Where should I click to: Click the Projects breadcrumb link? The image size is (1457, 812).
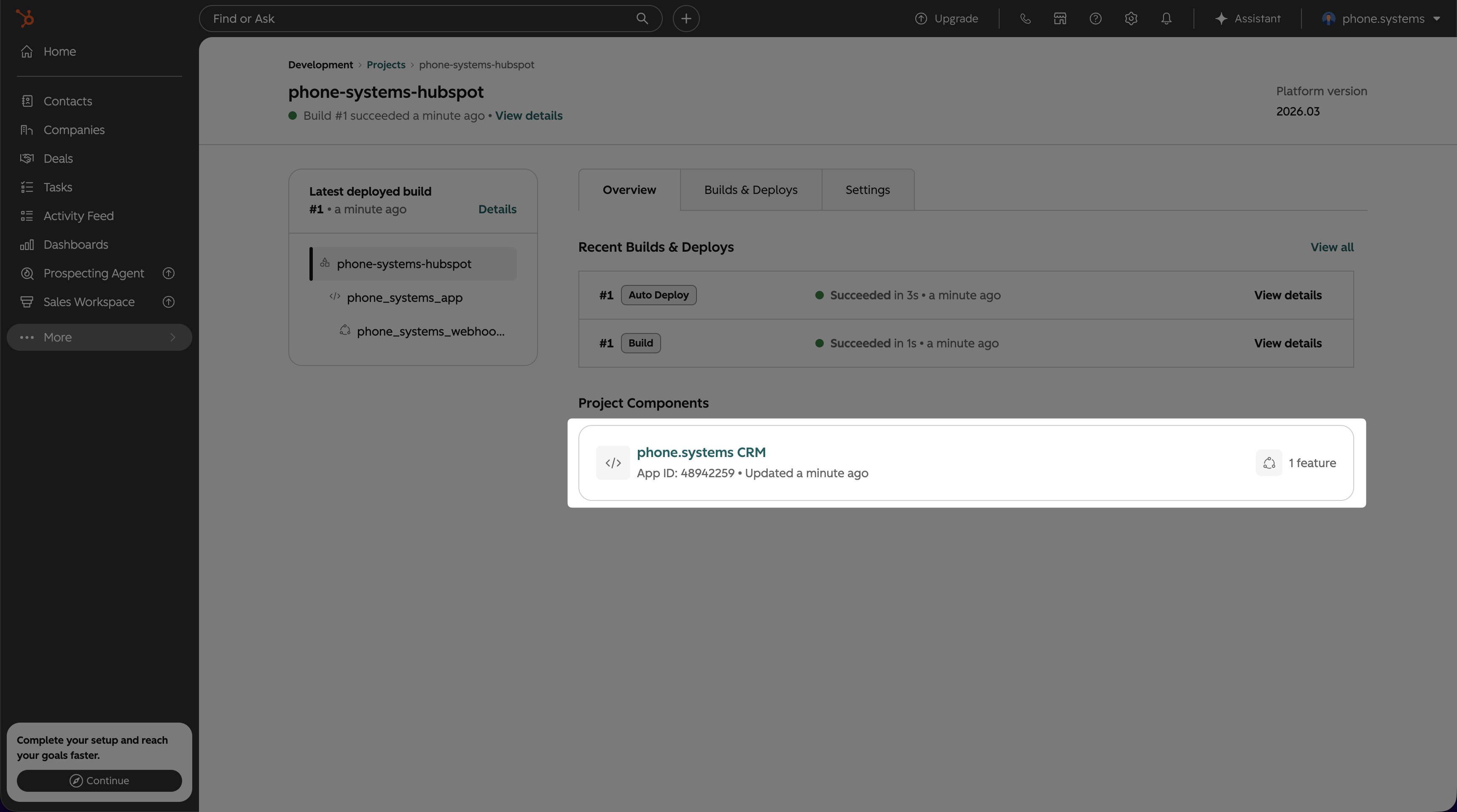tap(386, 65)
